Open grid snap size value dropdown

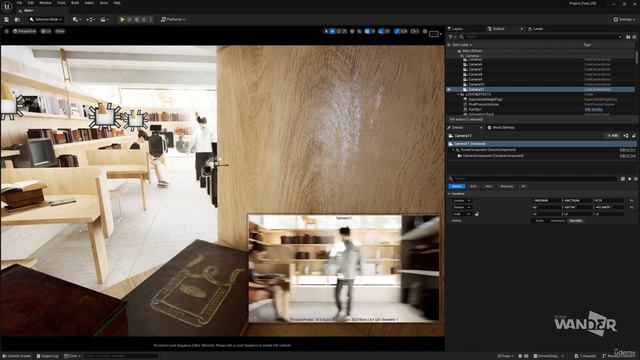373,31
